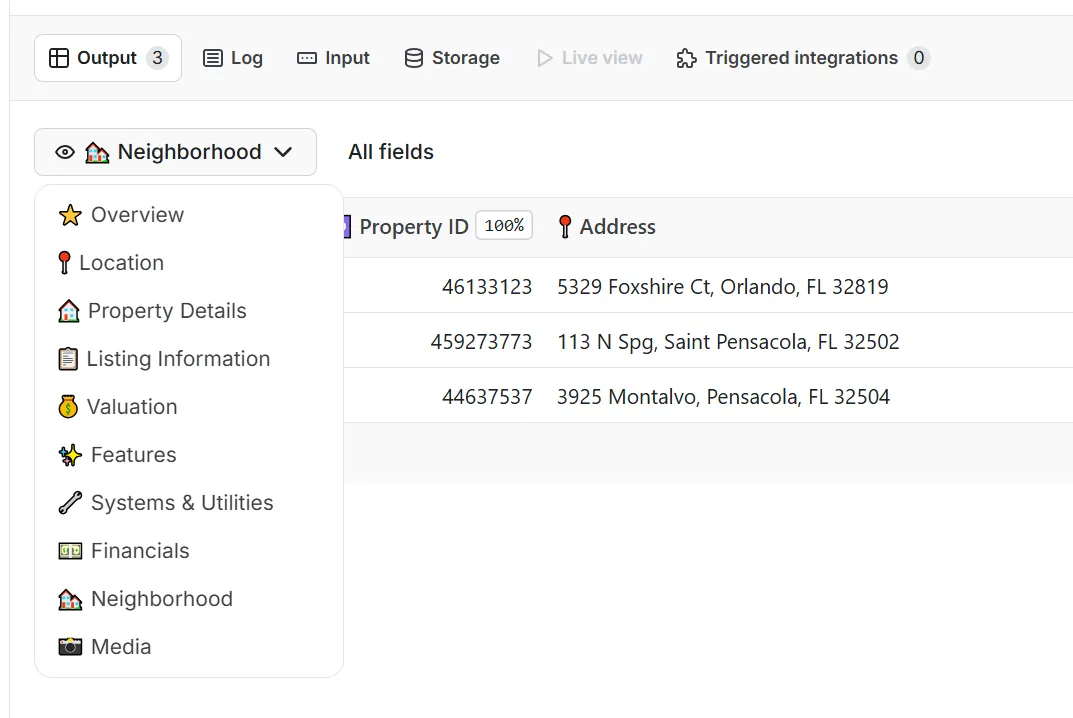1073x718 pixels.
Task: Select the Listing Information field group
Action: [179, 358]
